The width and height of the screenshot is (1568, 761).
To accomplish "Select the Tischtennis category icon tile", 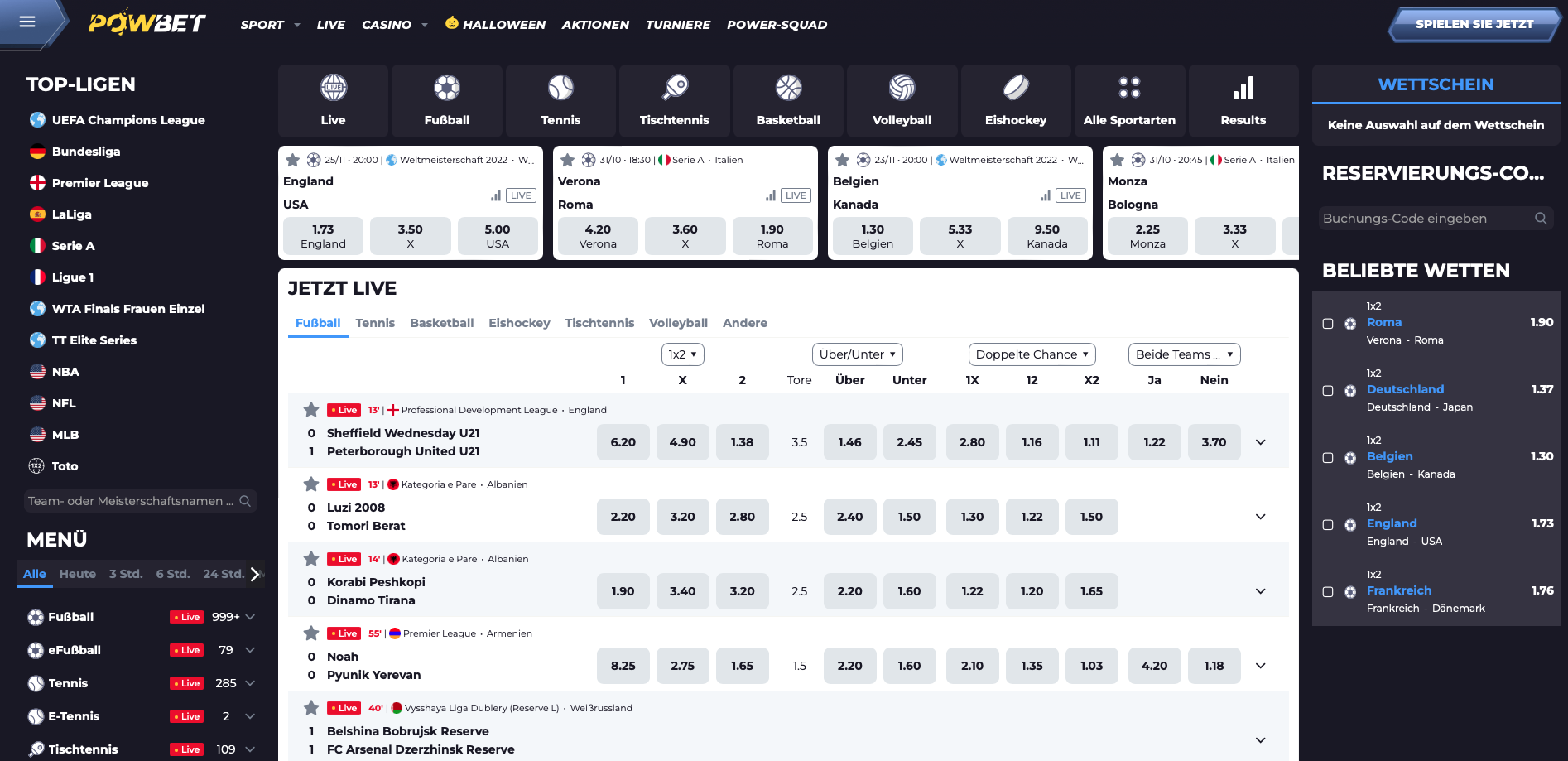I will pos(675,100).
